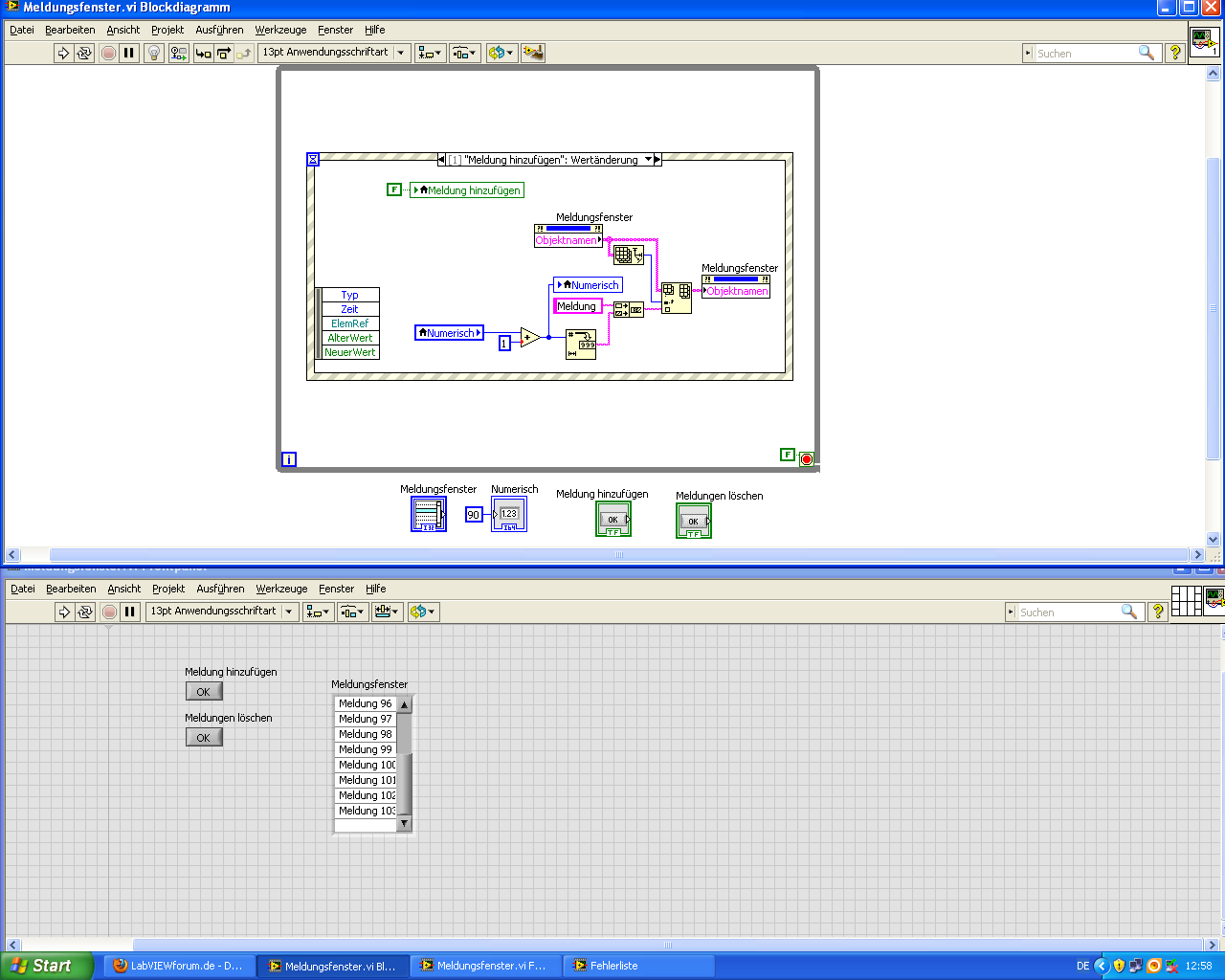The width and height of the screenshot is (1225, 980).
Task: Click OK button under Meldung hinzufügen
Action: 204,691
